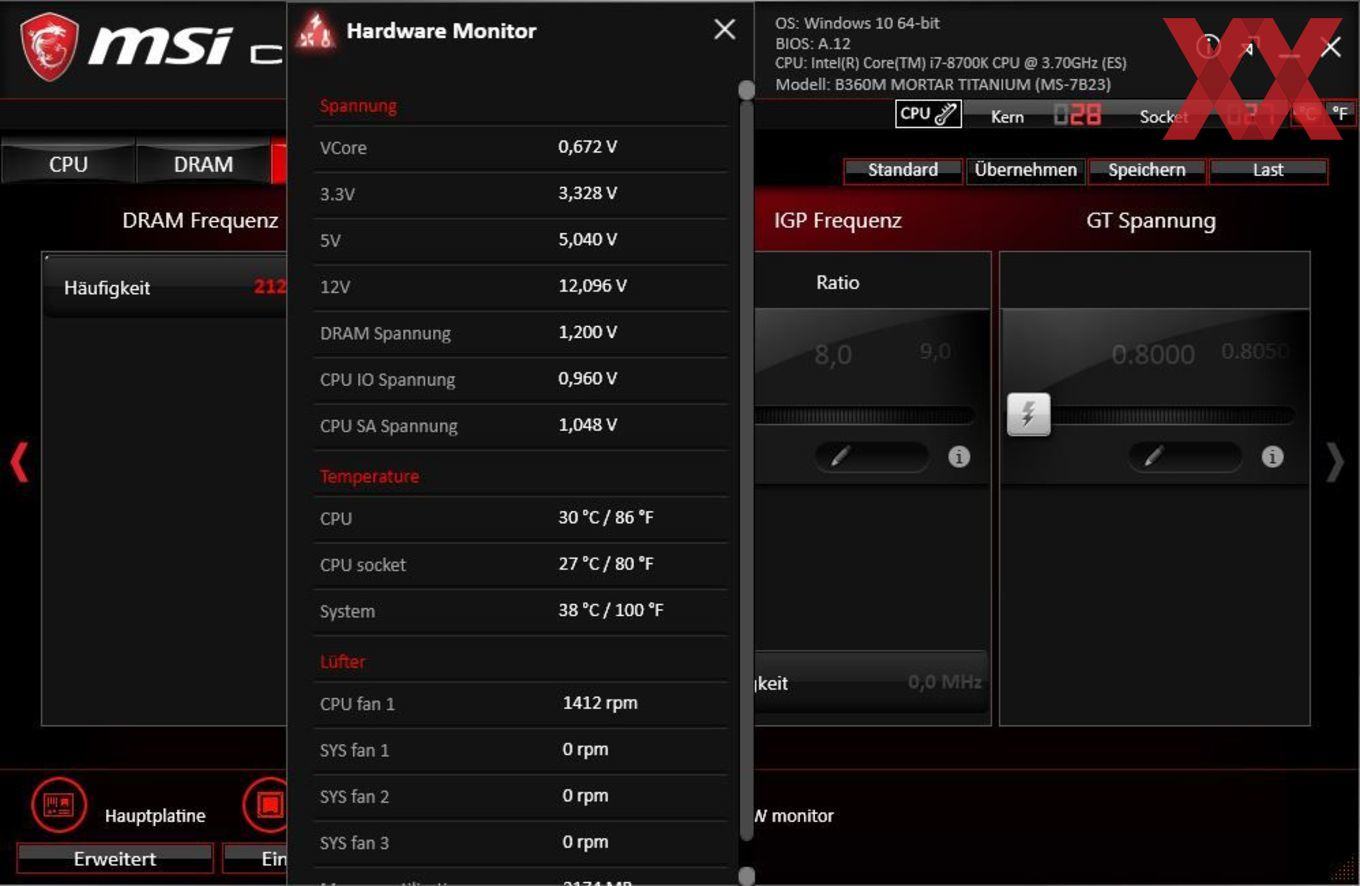Click the Hauptplatine motherboard icon
The width and height of the screenshot is (1360, 886).
(59, 805)
